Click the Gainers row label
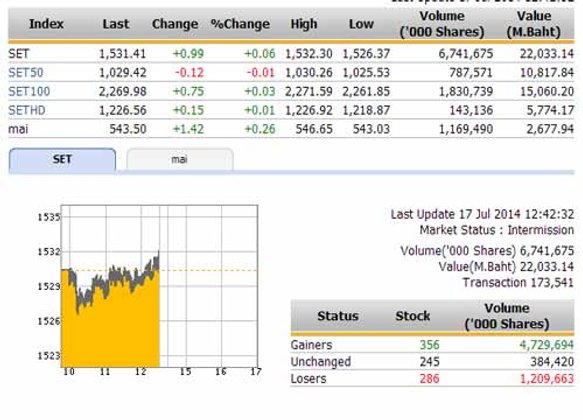The height and width of the screenshot is (420, 583). pyautogui.click(x=311, y=345)
